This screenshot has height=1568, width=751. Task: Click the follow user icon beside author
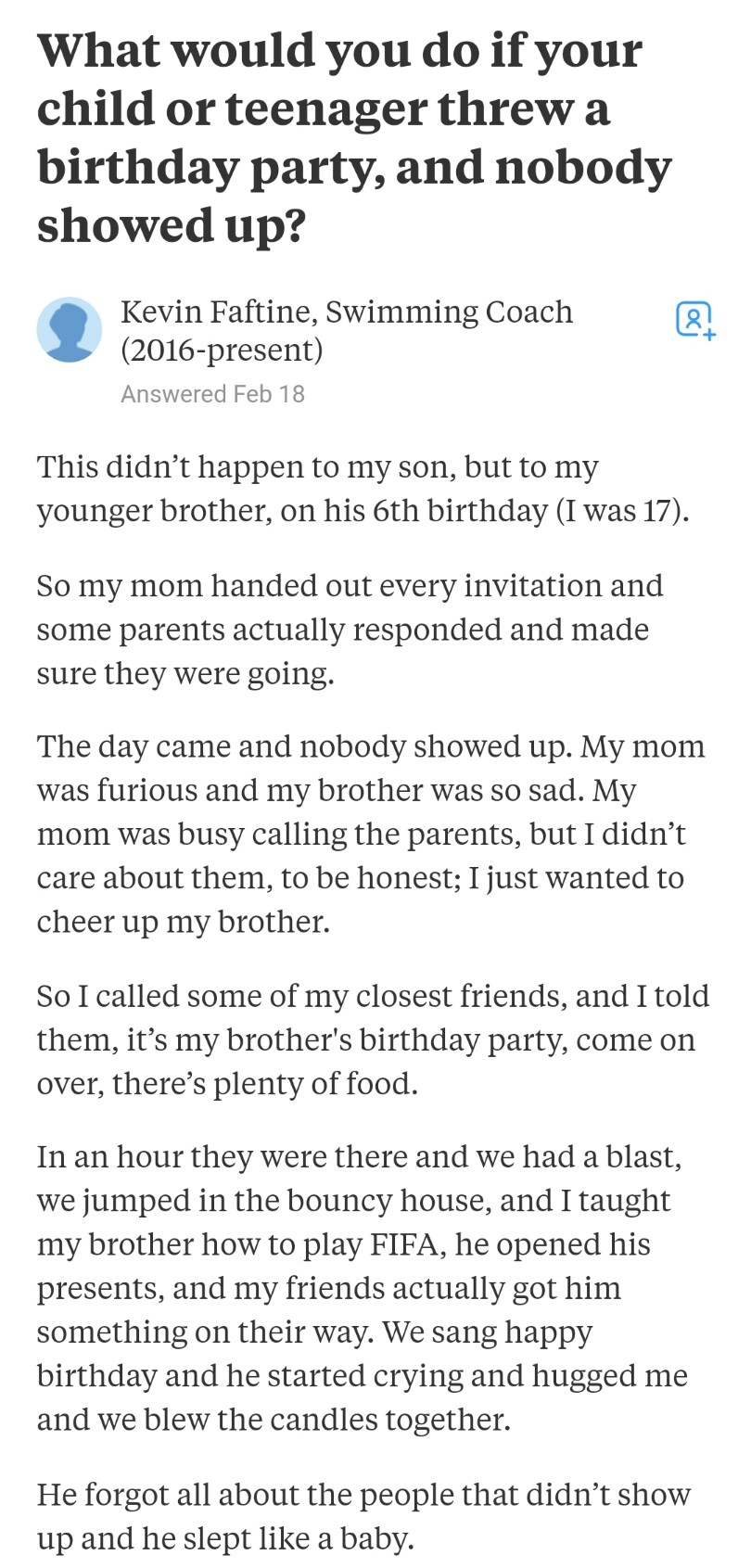(x=695, y=320)
